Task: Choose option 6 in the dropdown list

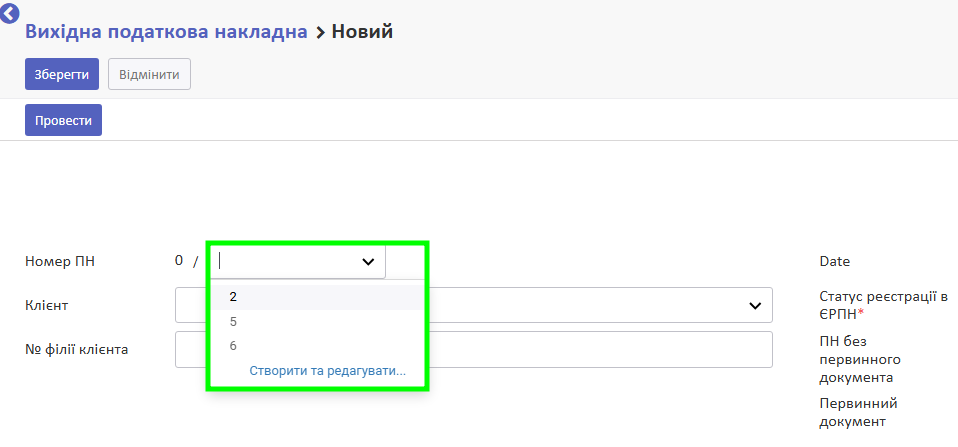Action: [x=318, y=346]
